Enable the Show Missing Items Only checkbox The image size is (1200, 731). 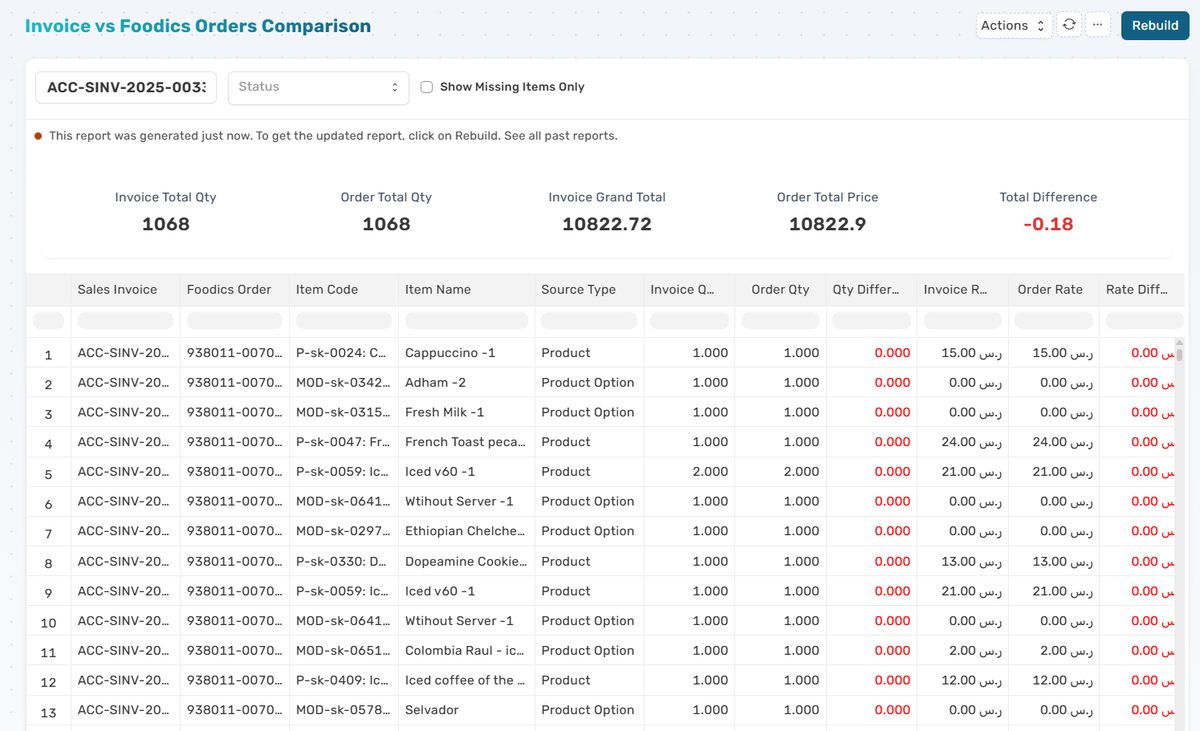coord(427,86)
